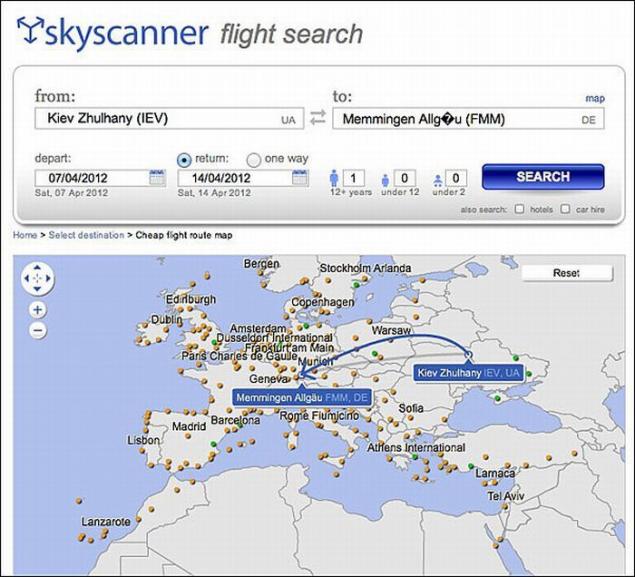The height and width of the screenshot is (577, 635).
Task: Click the Lisbon label on map
Action: point(143,440)
